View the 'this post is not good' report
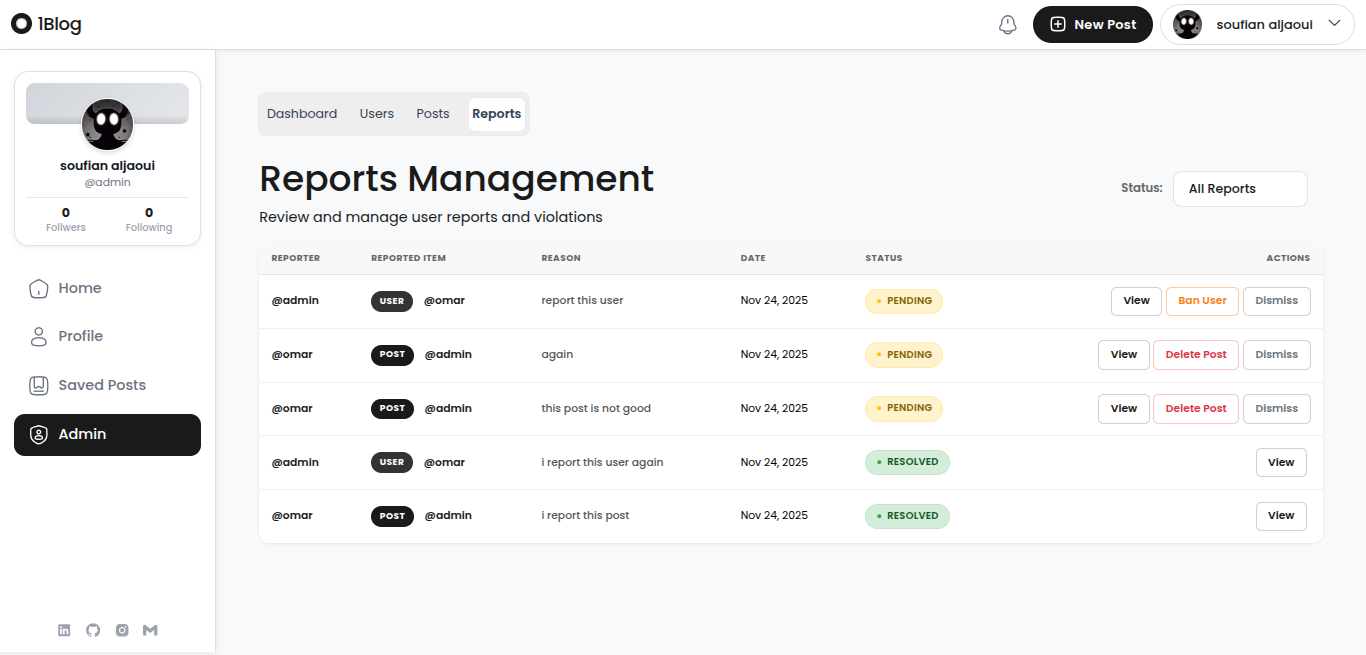Image resolution: width=1366 pixels, height=655 pixels. [1124, 409]
